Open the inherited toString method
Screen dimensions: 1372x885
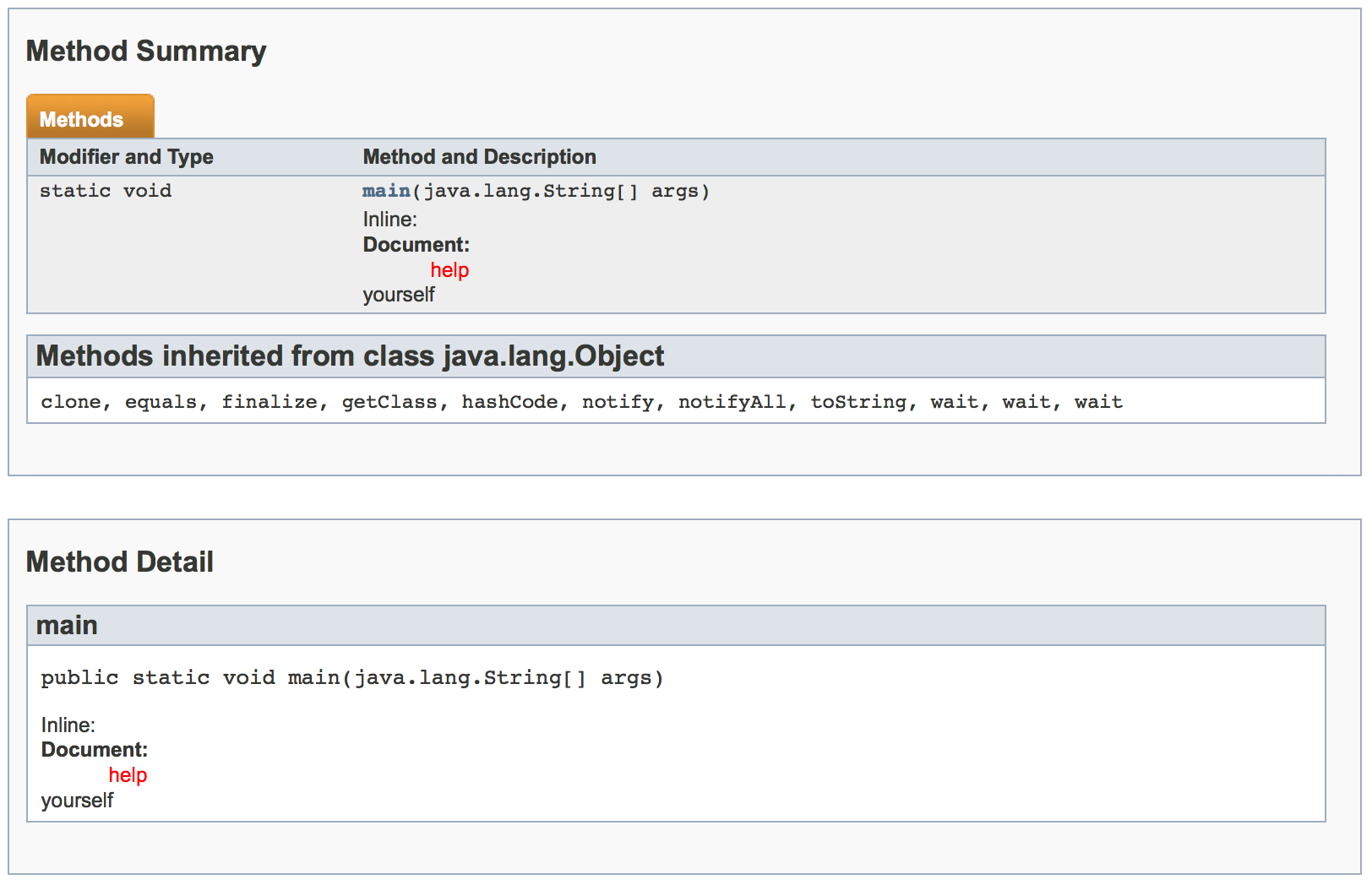(858, 402)
